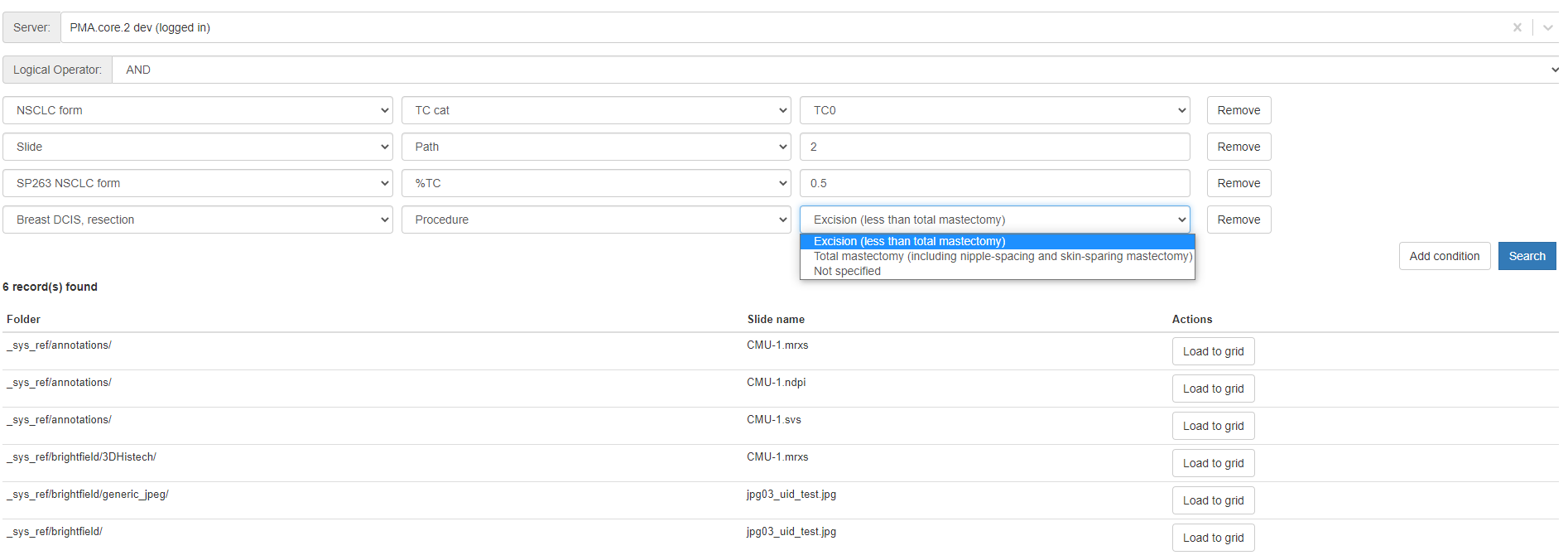Select 'Excision (less than total mastectomy)' highlighted option
Screen dimensions: 1568x560
[909, 241]
